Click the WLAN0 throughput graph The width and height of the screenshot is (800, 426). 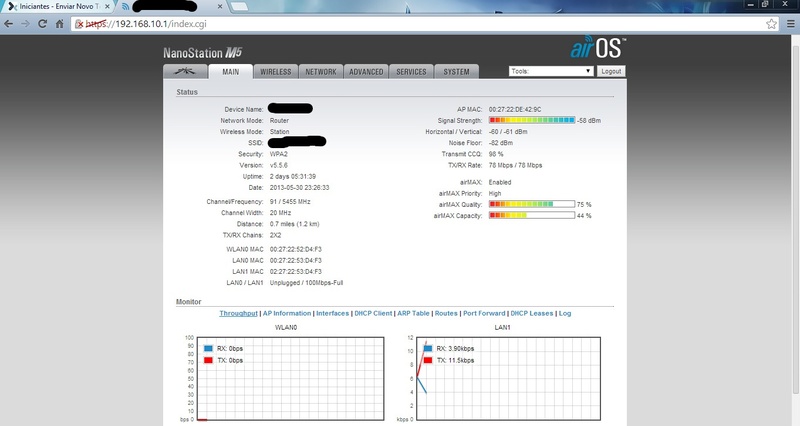point(290,379)
